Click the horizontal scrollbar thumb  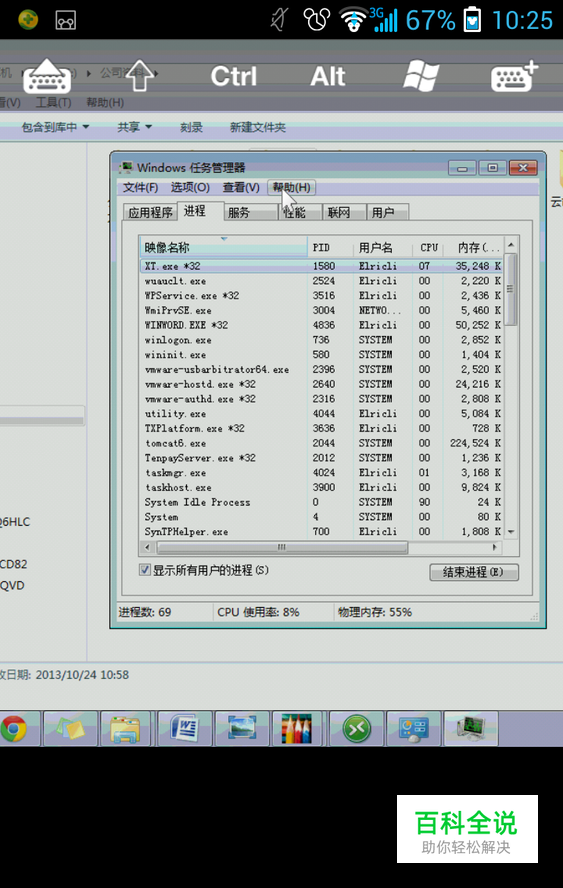[x=282, y=547]
